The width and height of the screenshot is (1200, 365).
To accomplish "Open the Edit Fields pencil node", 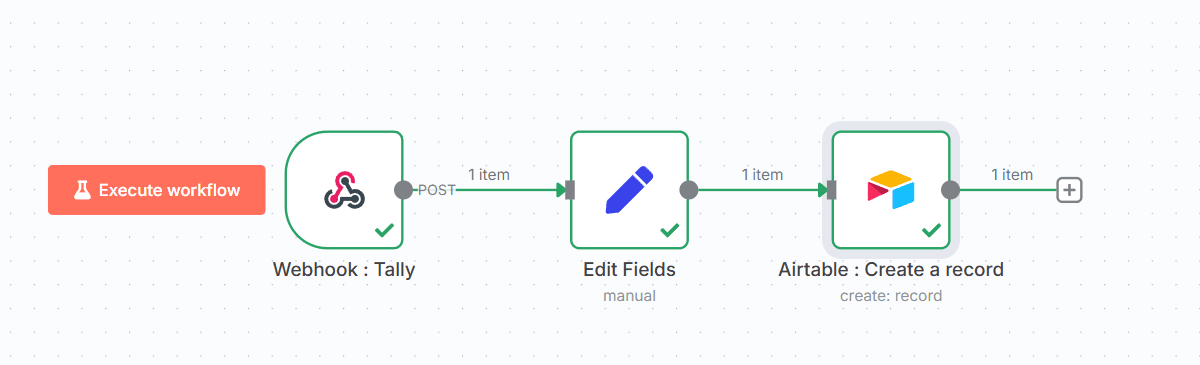I will click(x=629, y=190).
